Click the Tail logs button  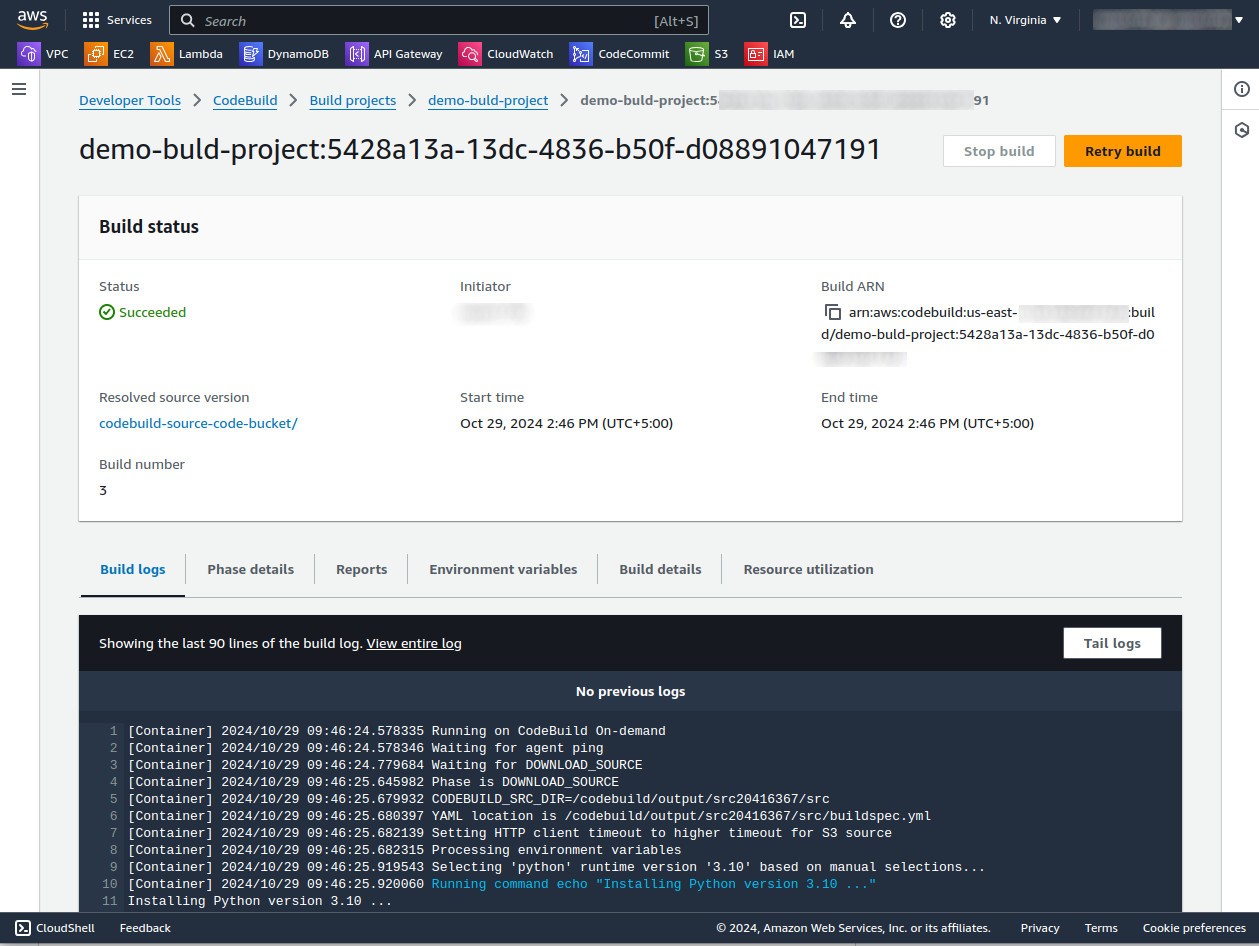(1112, 643)
